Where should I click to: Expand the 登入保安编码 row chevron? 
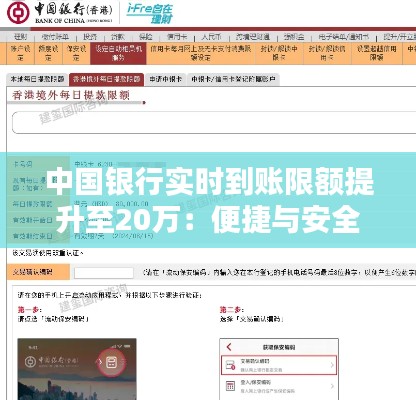click(332, 386)
